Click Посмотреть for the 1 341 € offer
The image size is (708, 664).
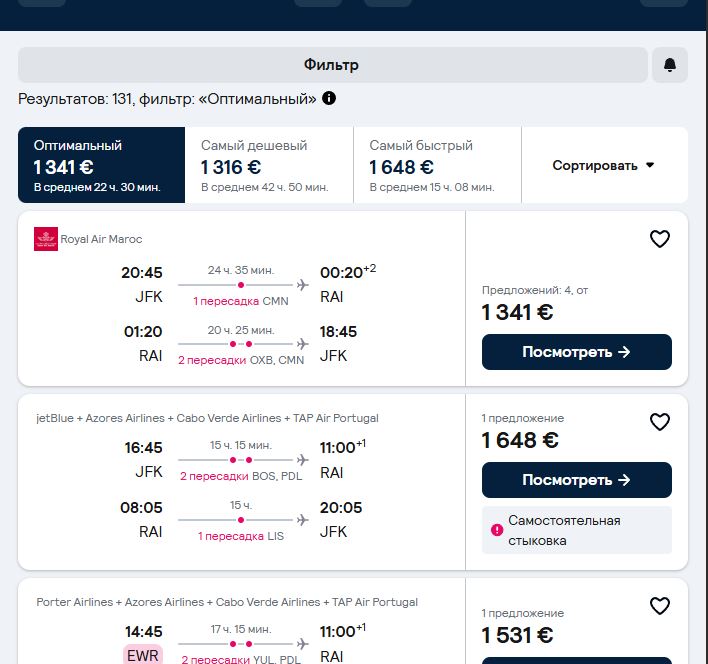(577, 352)
